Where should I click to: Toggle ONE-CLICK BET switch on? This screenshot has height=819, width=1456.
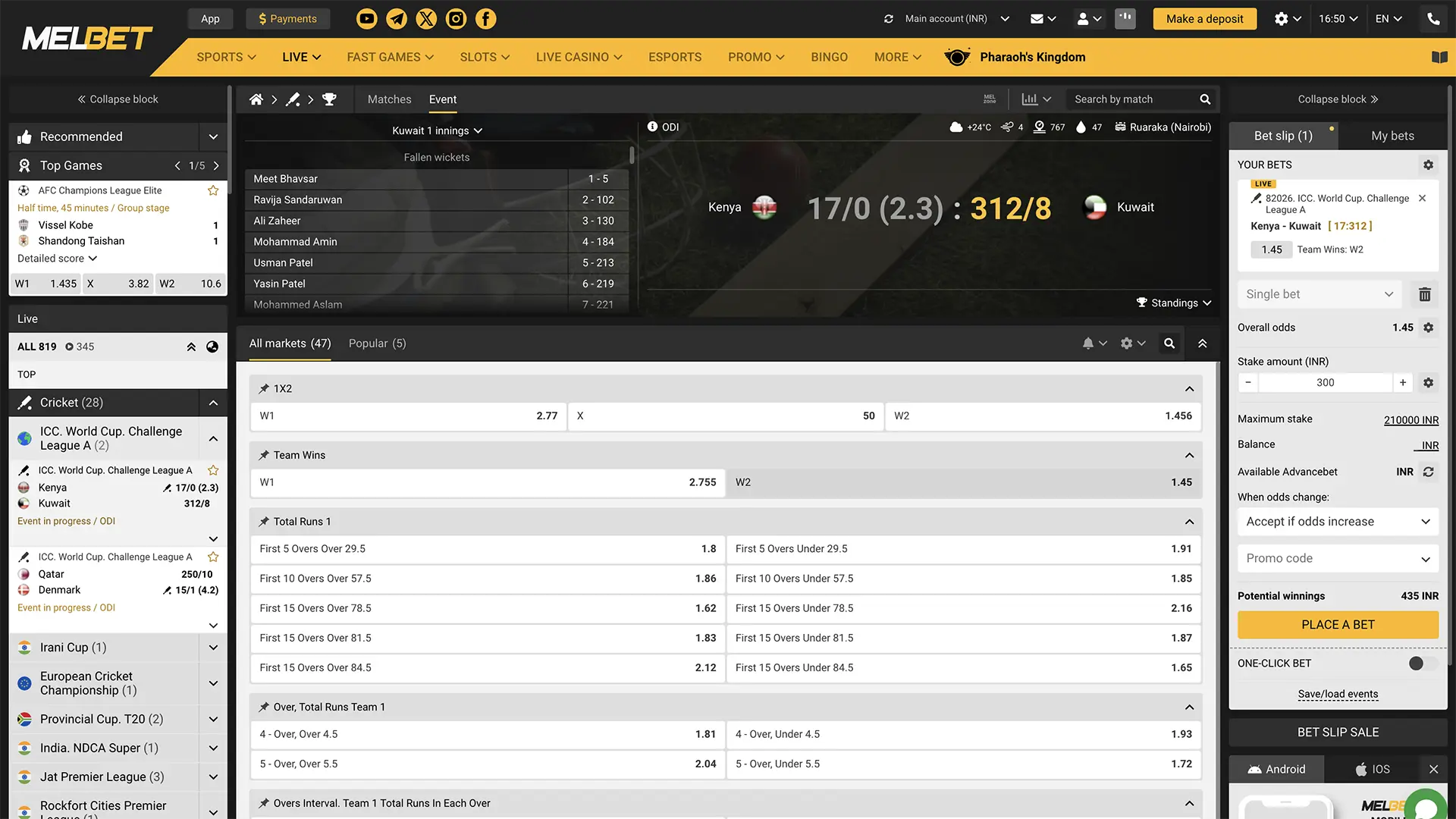point(1420,663)
